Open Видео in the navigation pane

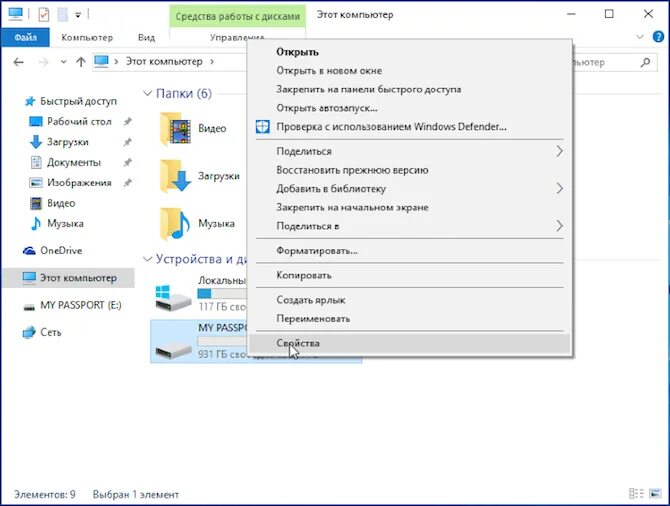tap(52, 203)
